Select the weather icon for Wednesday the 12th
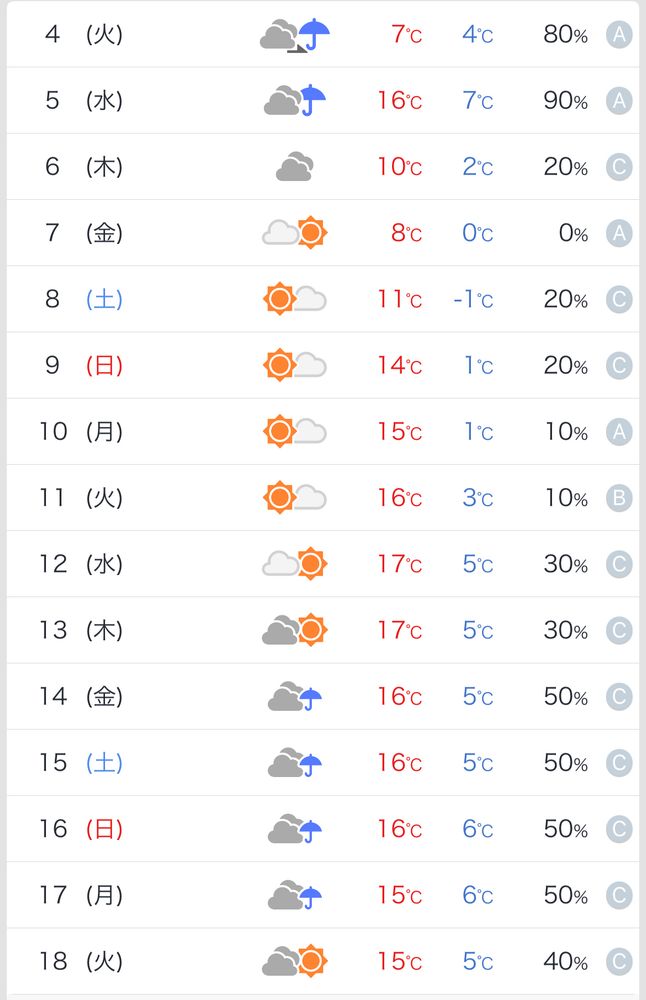This screenshot has height=1000, width=646. tap(295, 564)
